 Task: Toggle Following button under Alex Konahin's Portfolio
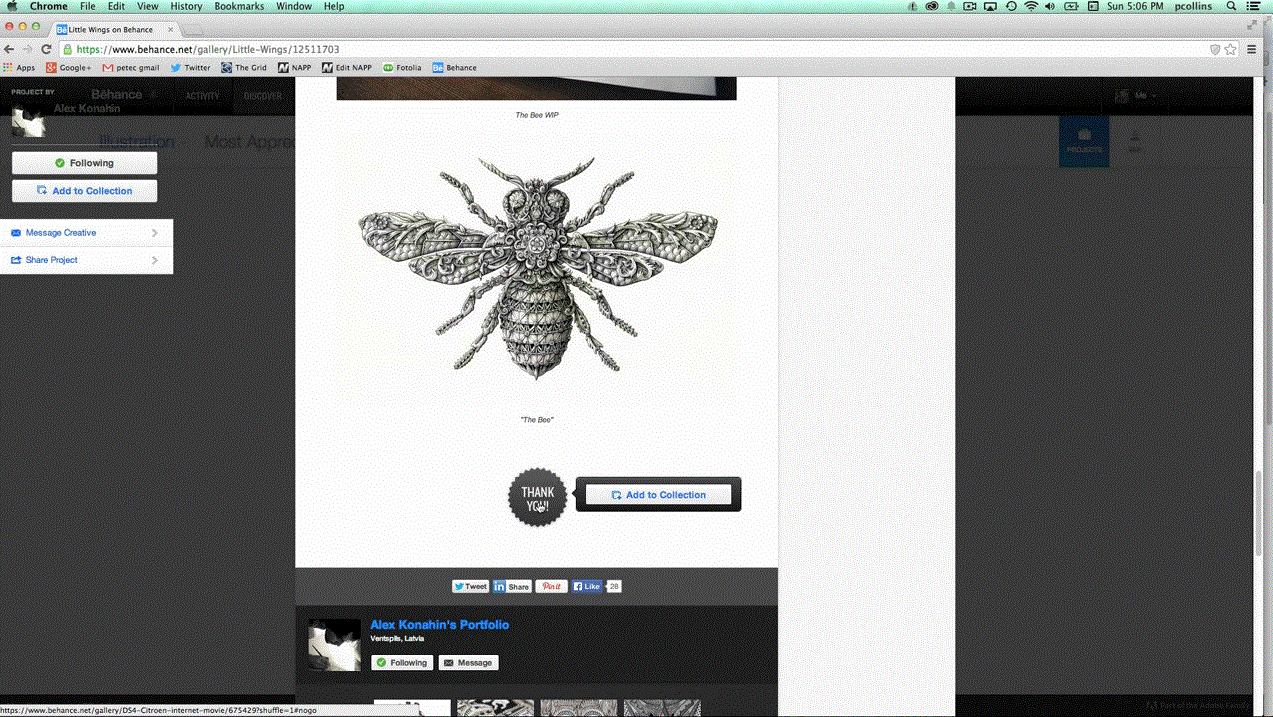click(402, 662)
